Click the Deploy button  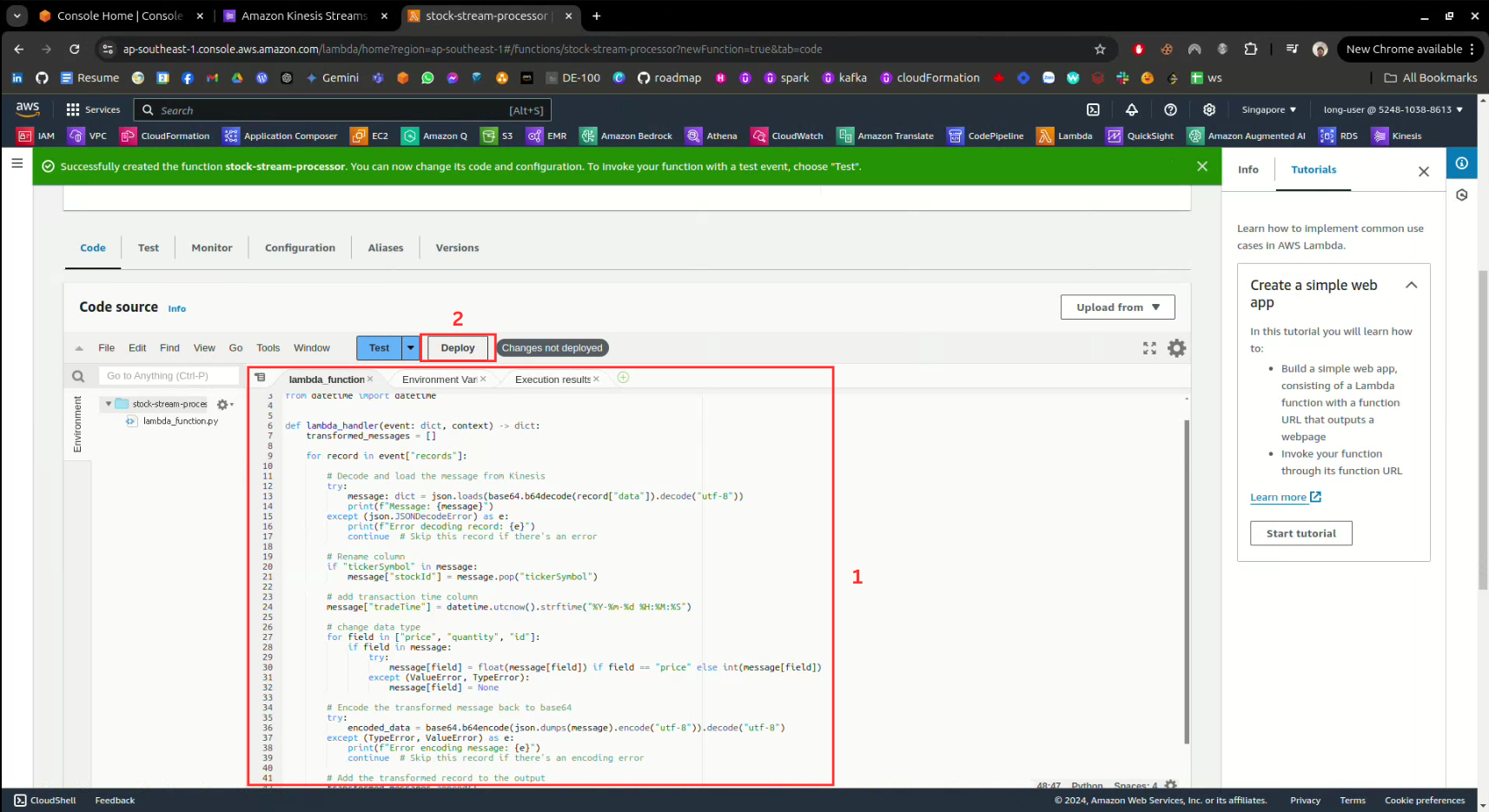click(458, 348)
